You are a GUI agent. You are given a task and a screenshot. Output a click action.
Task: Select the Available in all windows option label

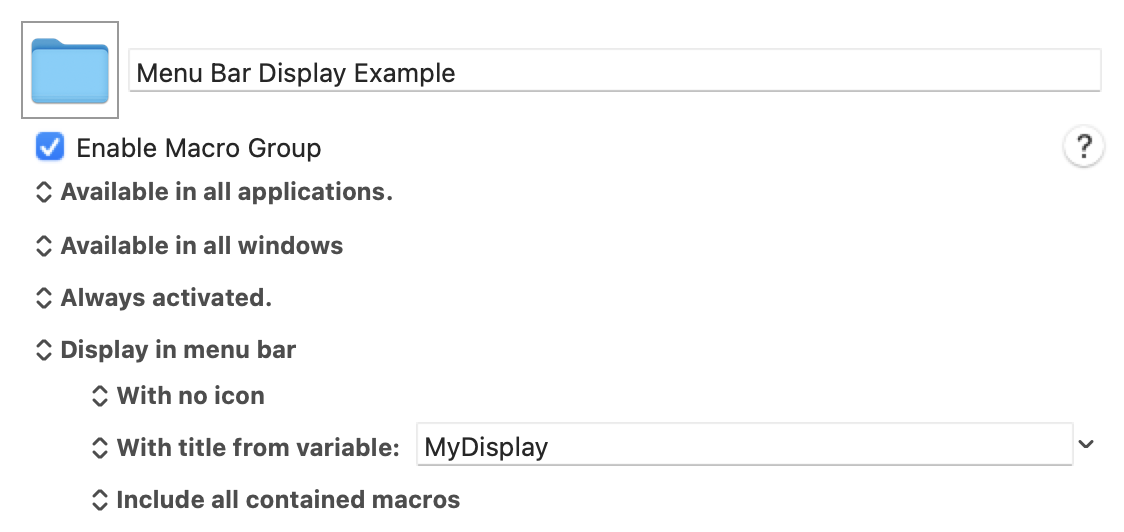(x=201, y=245)
